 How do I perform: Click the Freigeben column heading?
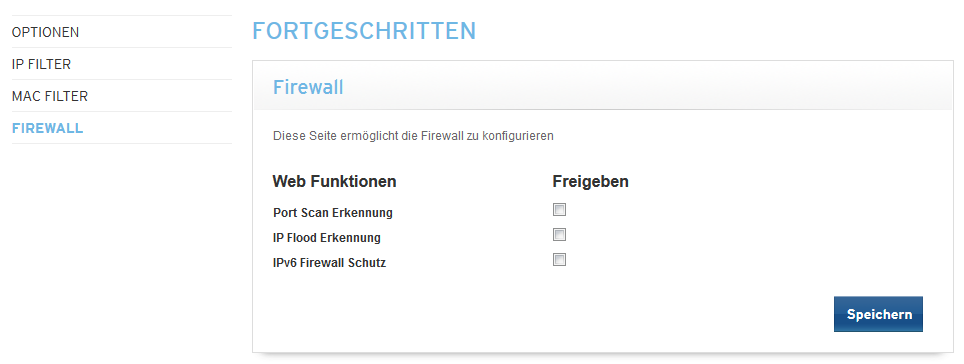pos(590,182)
